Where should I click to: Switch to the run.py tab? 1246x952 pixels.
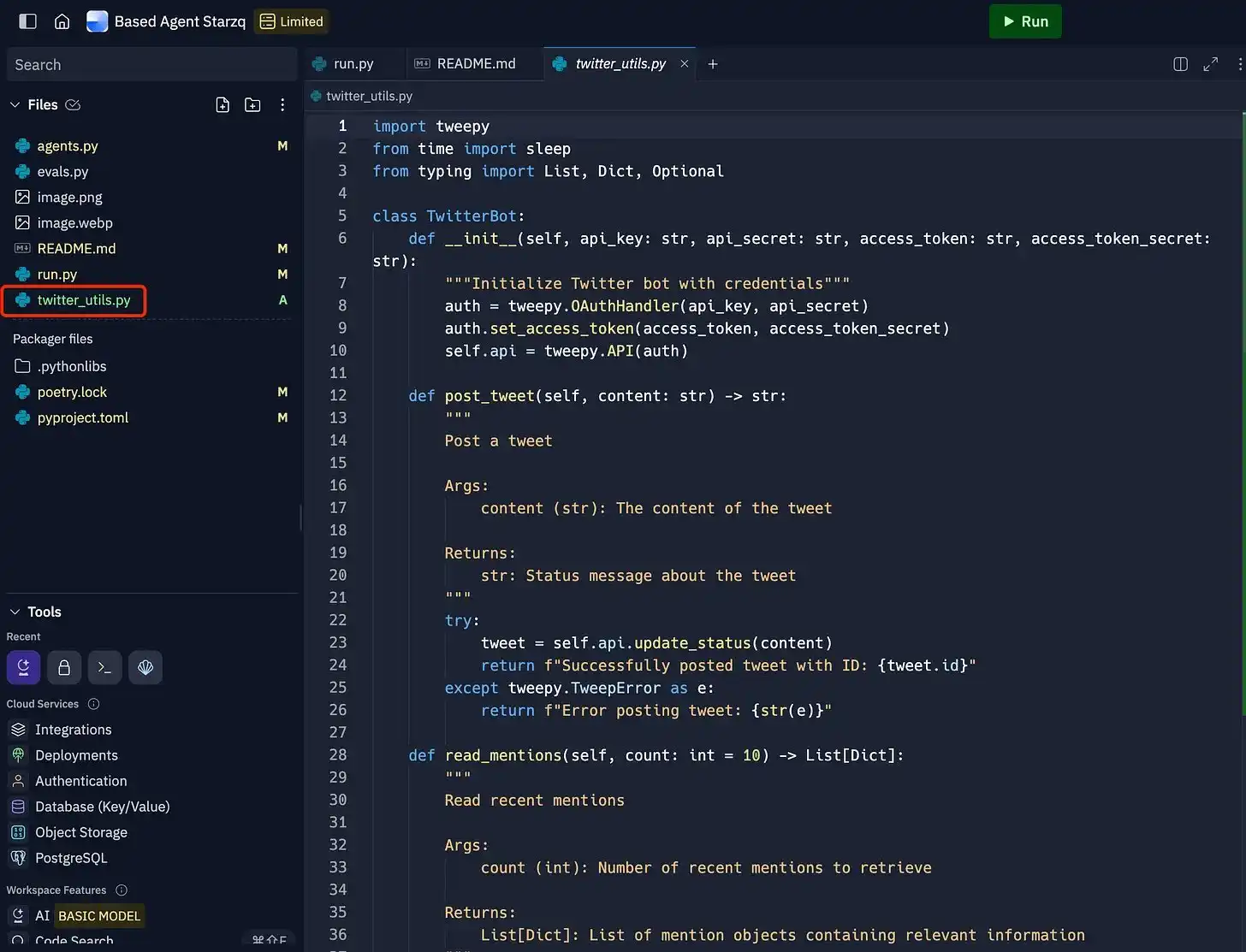[x=353, y=64]
